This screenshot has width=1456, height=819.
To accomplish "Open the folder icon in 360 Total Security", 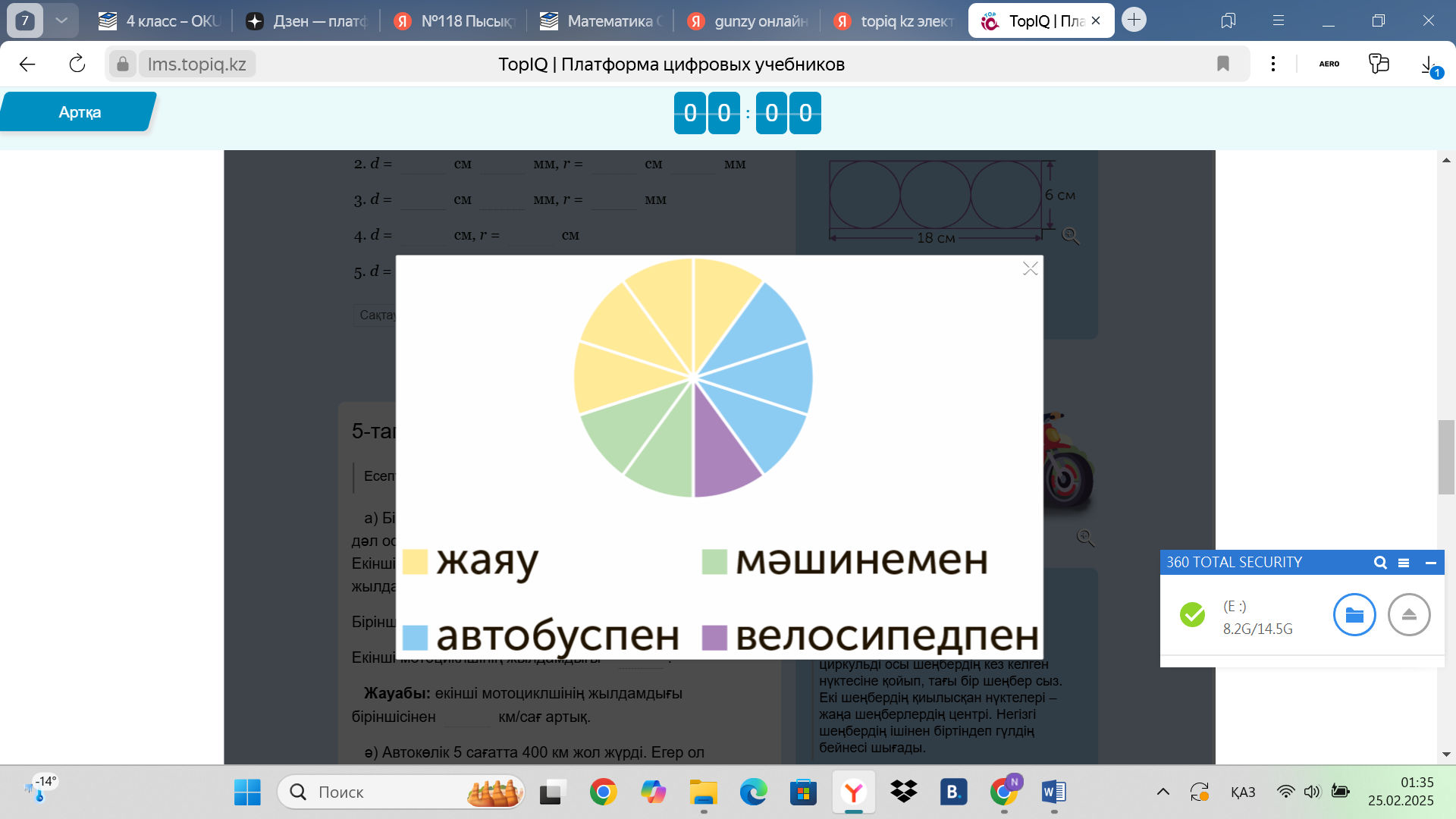I will coord(1354,615).
